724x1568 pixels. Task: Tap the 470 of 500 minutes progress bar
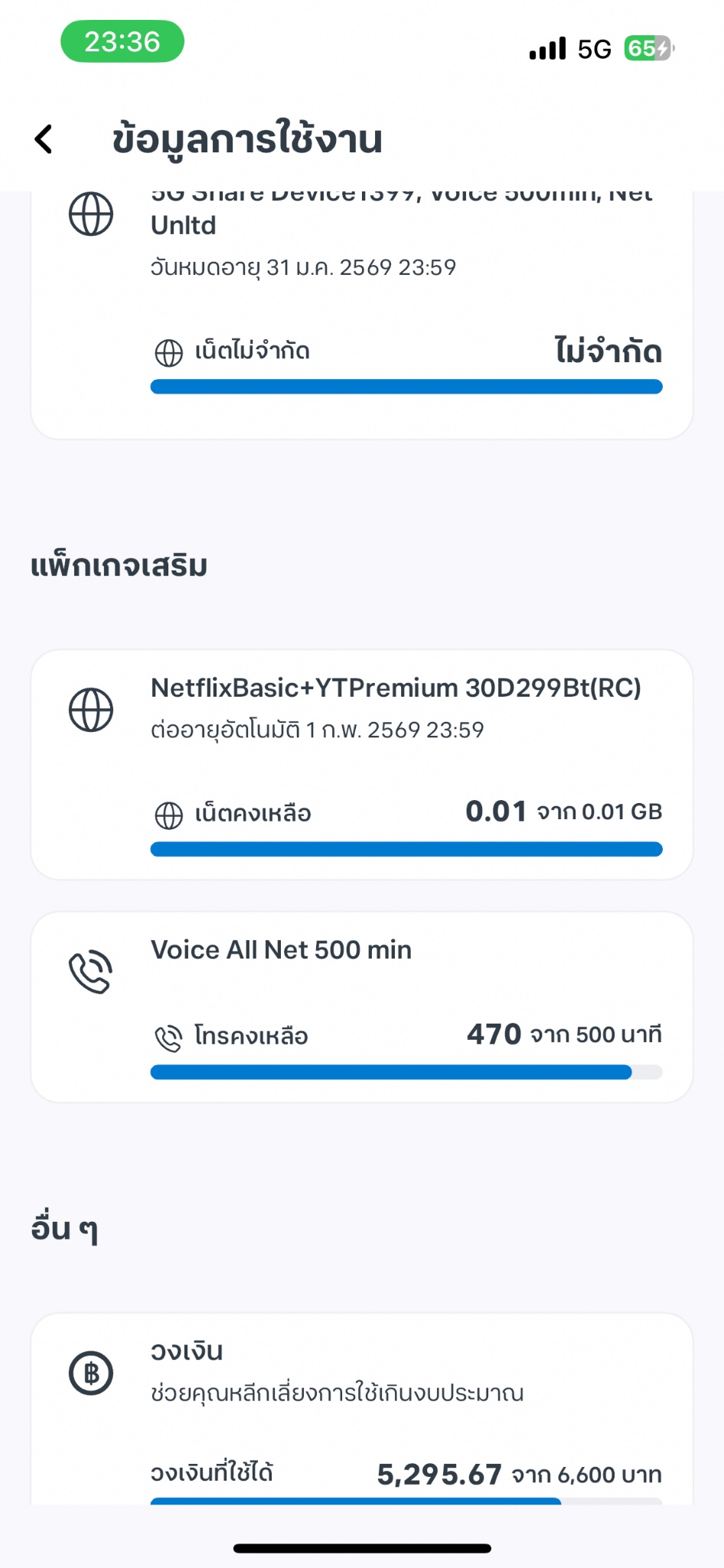click(406, 1072)
